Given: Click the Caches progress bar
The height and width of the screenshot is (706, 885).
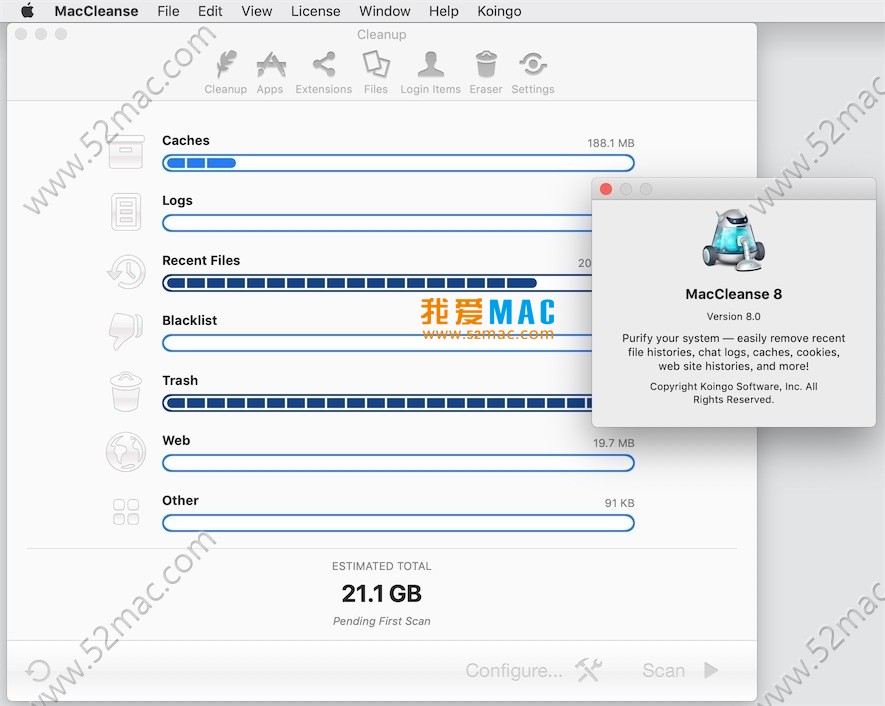Looking at the screenshot, I should (398, 163).
